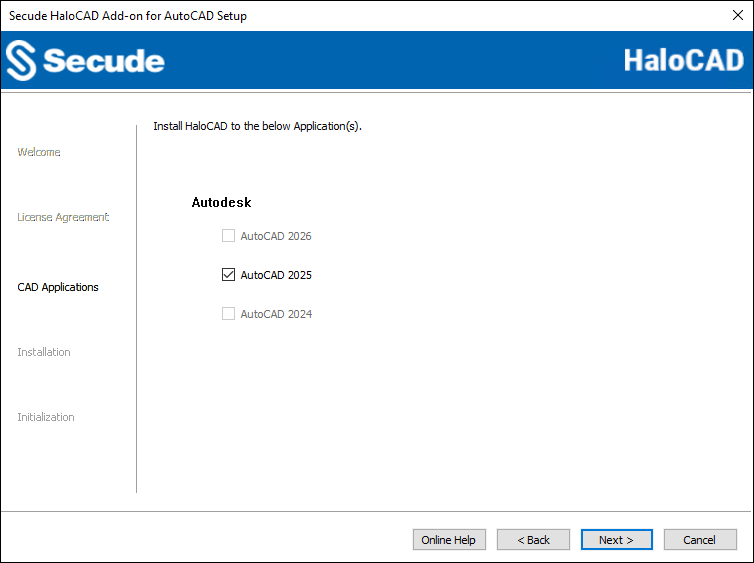Tick the AutoCAD 2026 checkbox
754x563 pixels.
(228, 236)
